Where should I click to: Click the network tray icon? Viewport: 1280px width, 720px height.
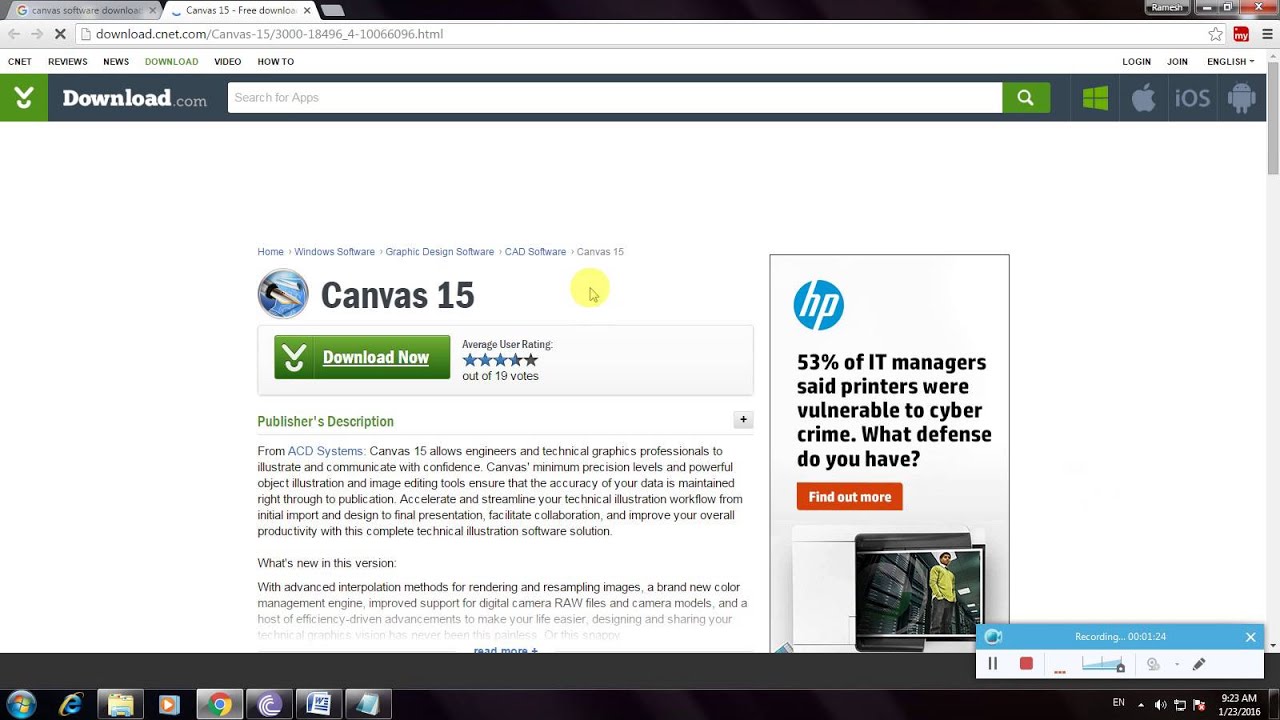[1180, 704]
